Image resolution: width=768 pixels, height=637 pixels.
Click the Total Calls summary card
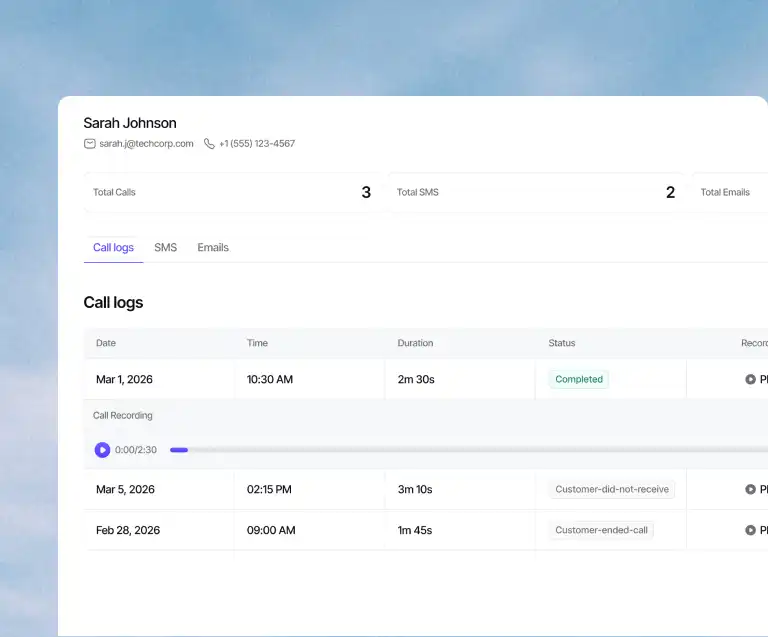click(x=233, y=192)
